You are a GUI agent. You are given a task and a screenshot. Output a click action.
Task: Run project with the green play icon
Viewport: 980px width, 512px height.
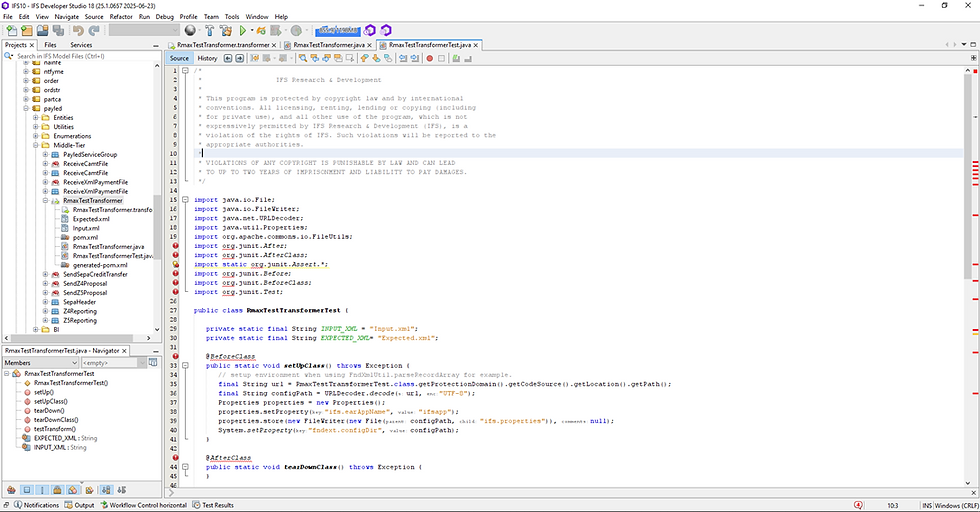pyautogui.click(x=242, y=30)
